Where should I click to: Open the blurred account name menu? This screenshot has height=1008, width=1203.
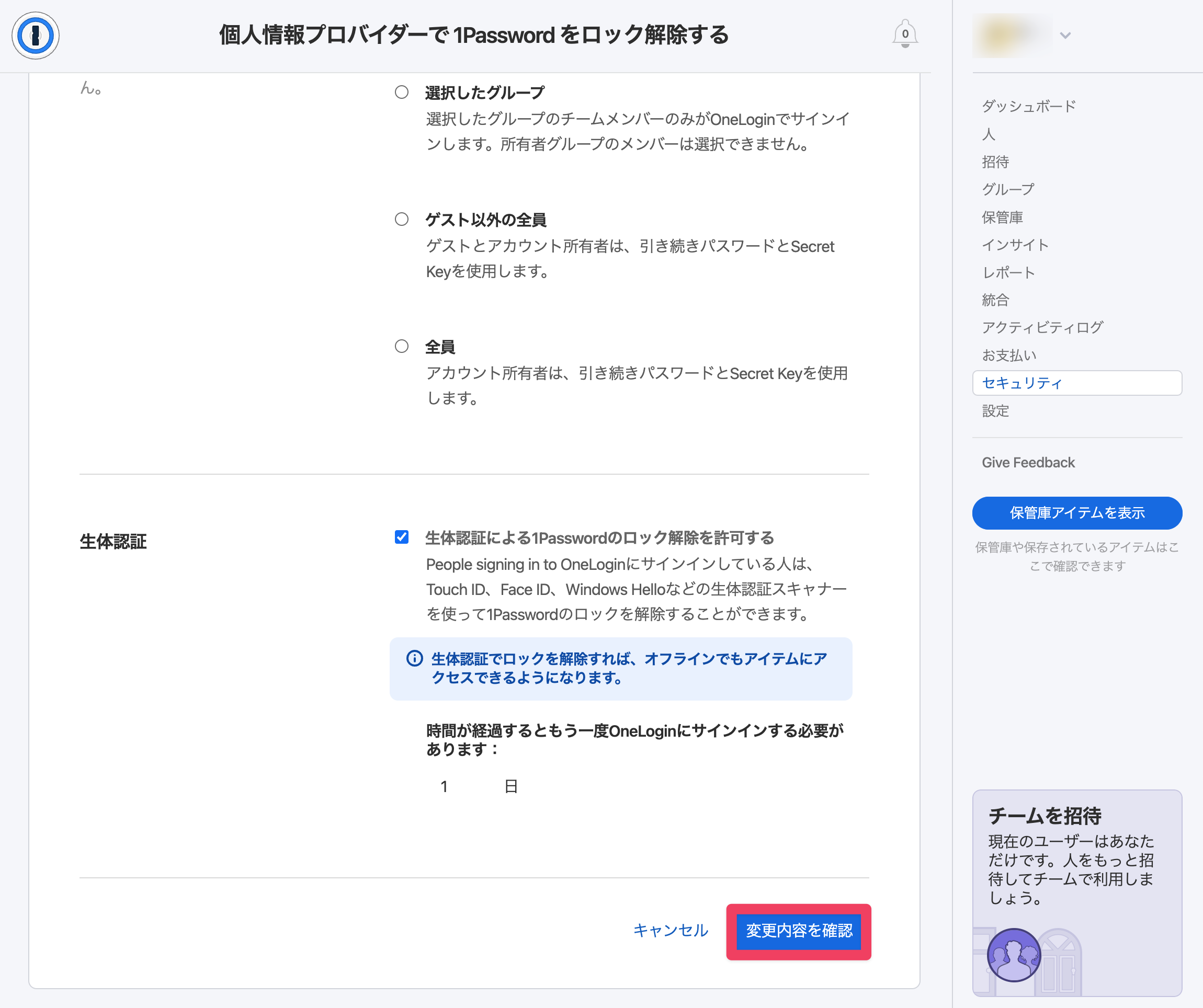tap(1012, 36)
